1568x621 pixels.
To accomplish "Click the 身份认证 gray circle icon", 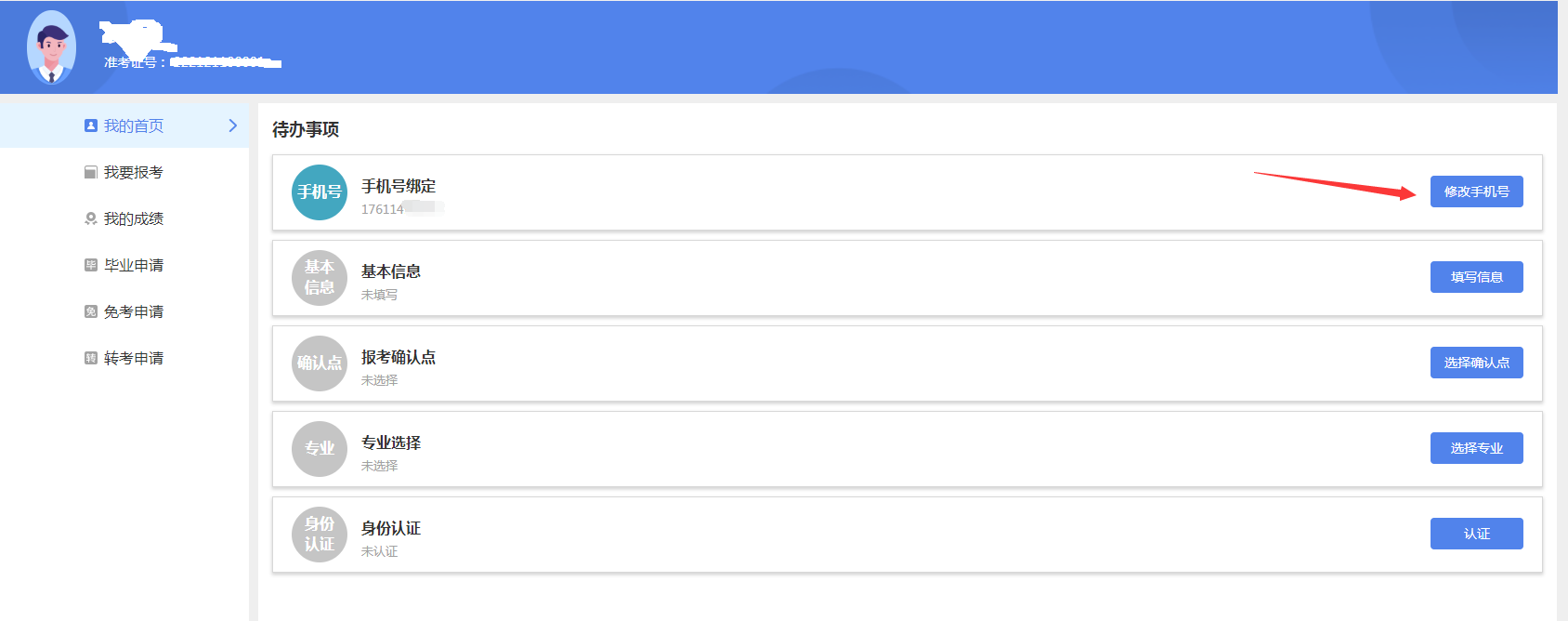I will [x=320, y=535].
